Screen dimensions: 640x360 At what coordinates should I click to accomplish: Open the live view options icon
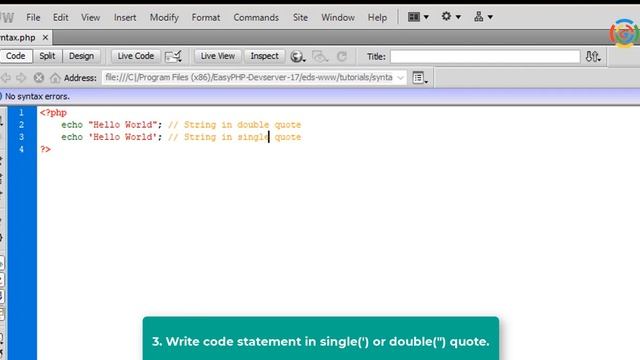[420, 78]
